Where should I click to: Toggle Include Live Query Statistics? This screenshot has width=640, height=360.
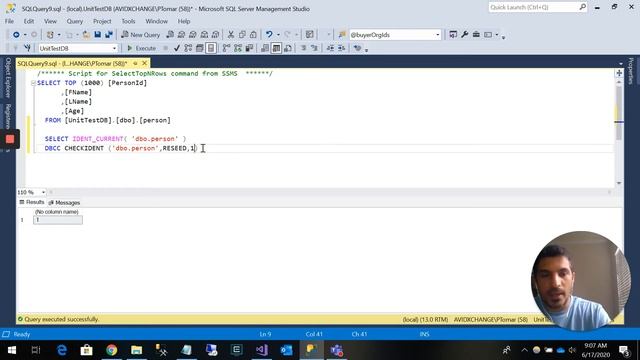tap(238, 48)
